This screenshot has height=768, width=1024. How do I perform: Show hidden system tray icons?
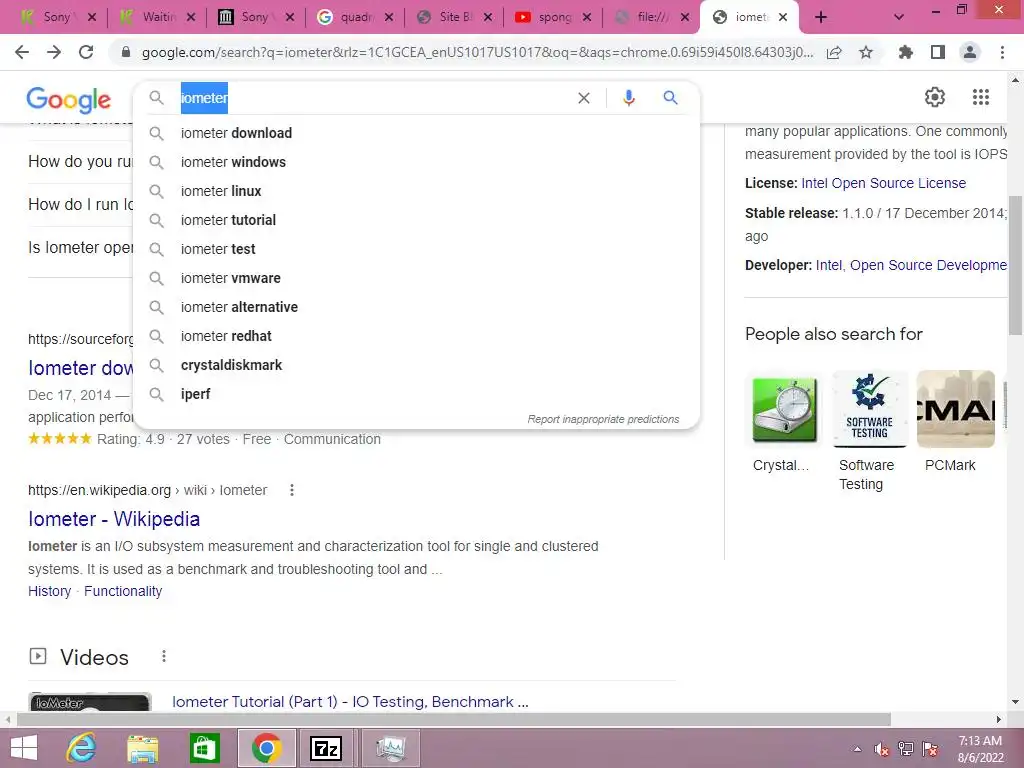tap(857, 749)
